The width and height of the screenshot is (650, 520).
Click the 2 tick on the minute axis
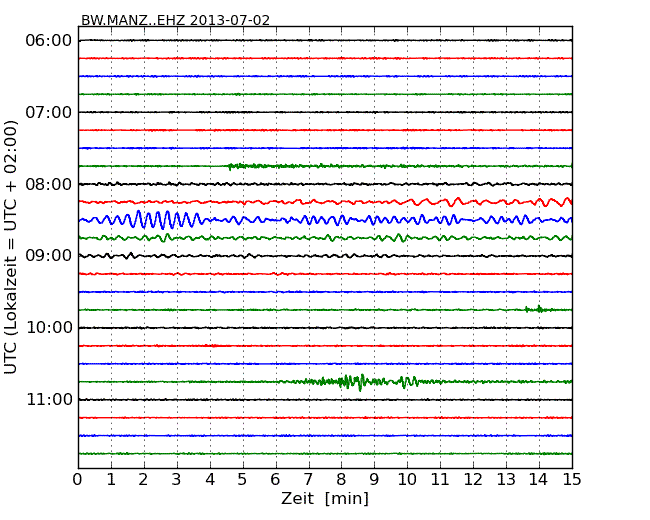[x=143, y=479]
